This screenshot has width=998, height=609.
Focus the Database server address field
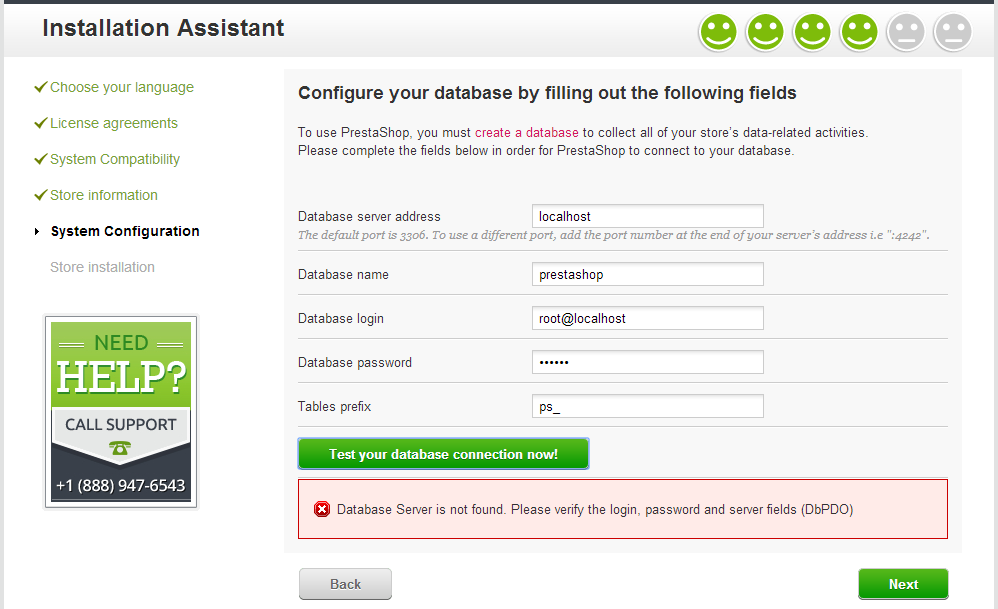pyautogui.click(x=647, y=216)
